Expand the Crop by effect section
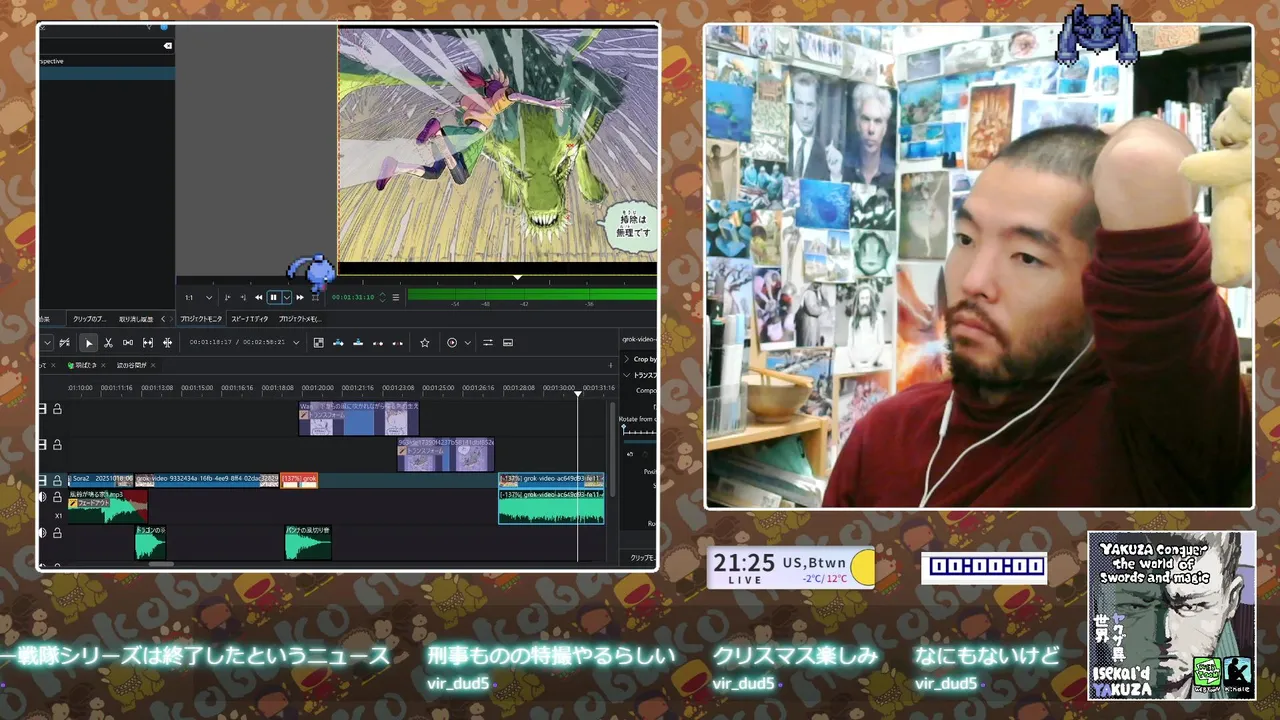Screen dimensions: 1280x720 tap(627, 359)
